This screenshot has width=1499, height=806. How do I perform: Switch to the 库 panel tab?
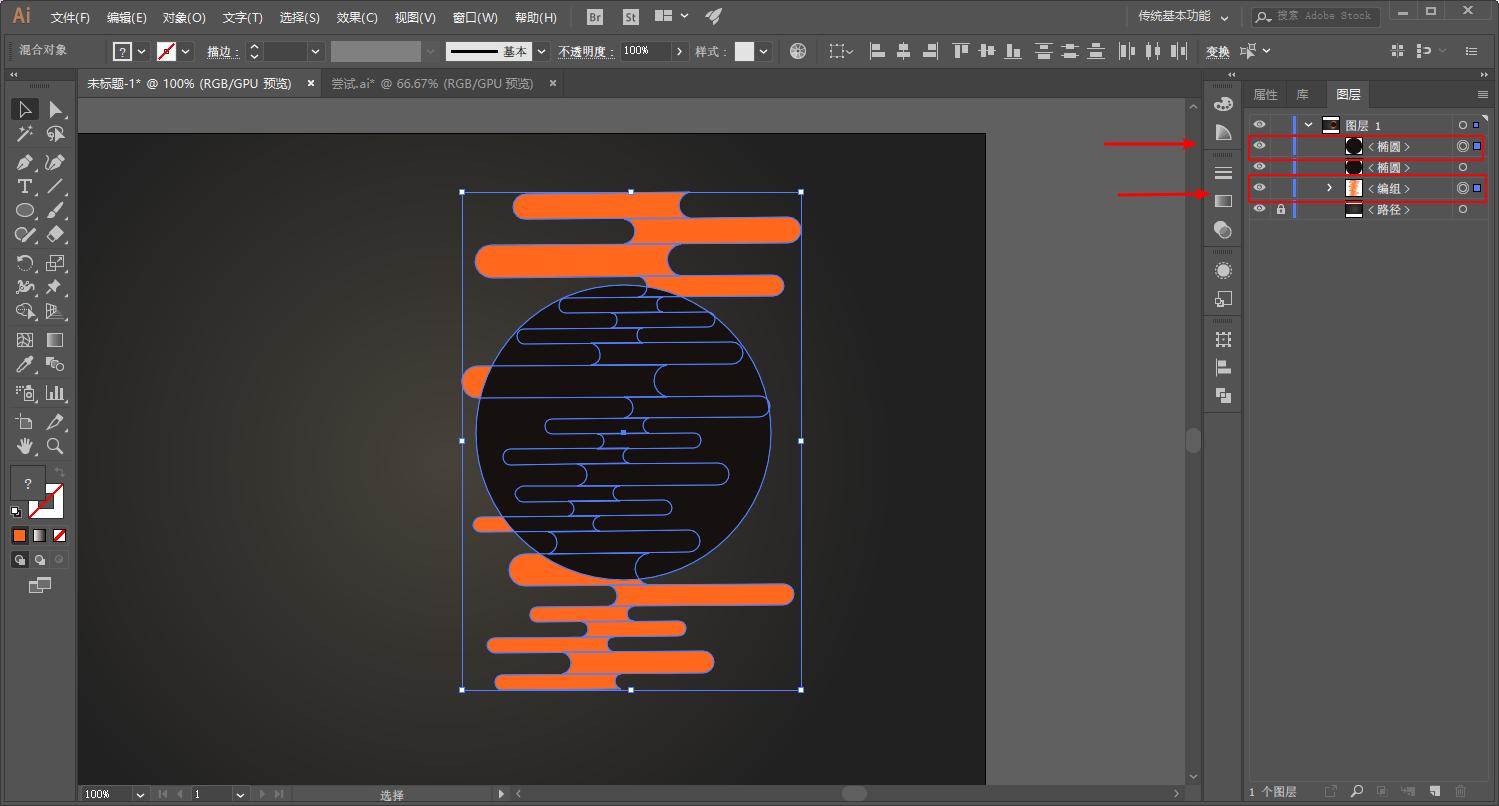tap(1303, 94)
